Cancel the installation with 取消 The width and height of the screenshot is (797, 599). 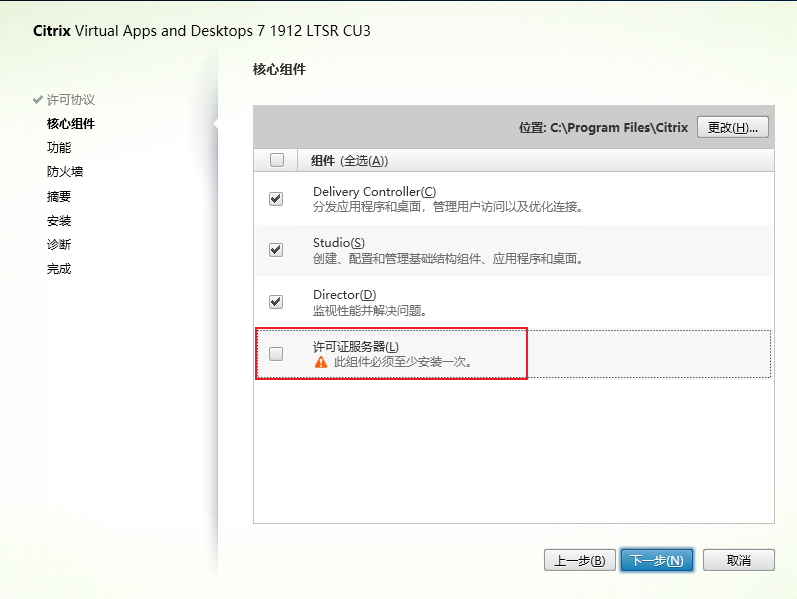click(x=738, y=560)
